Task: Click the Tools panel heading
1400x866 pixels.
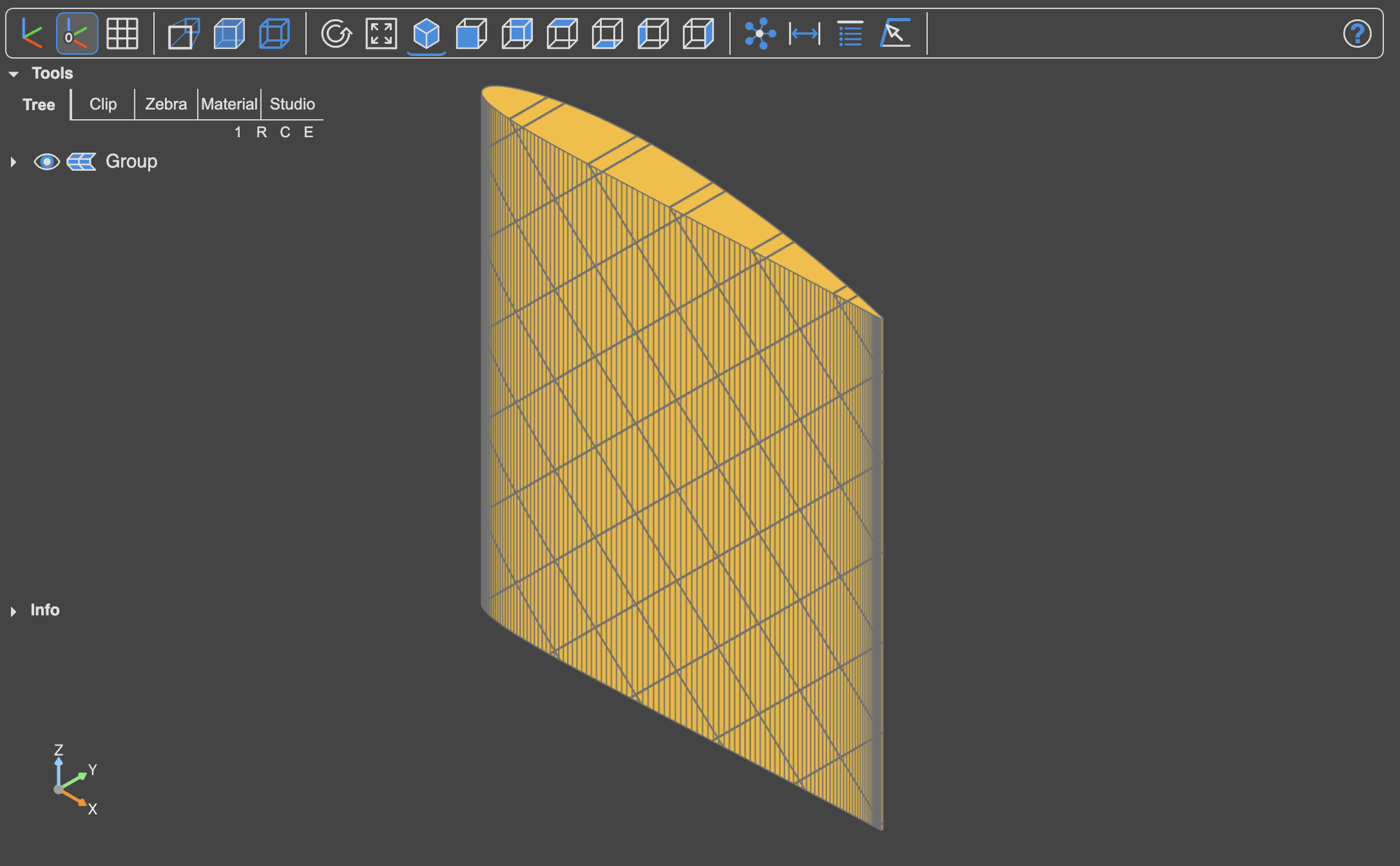Action: 52,73
